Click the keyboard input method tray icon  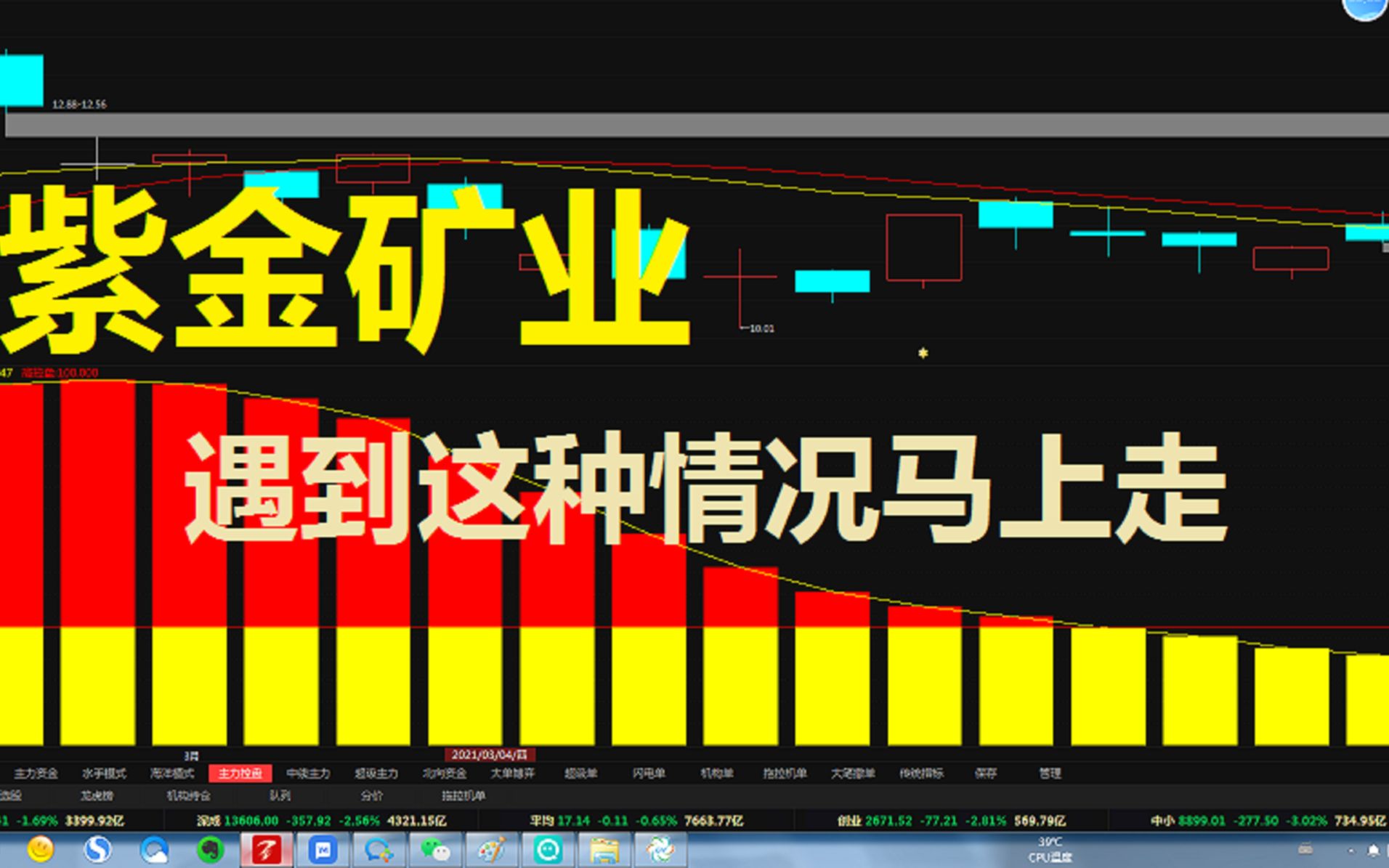[x=1305, y=849]
